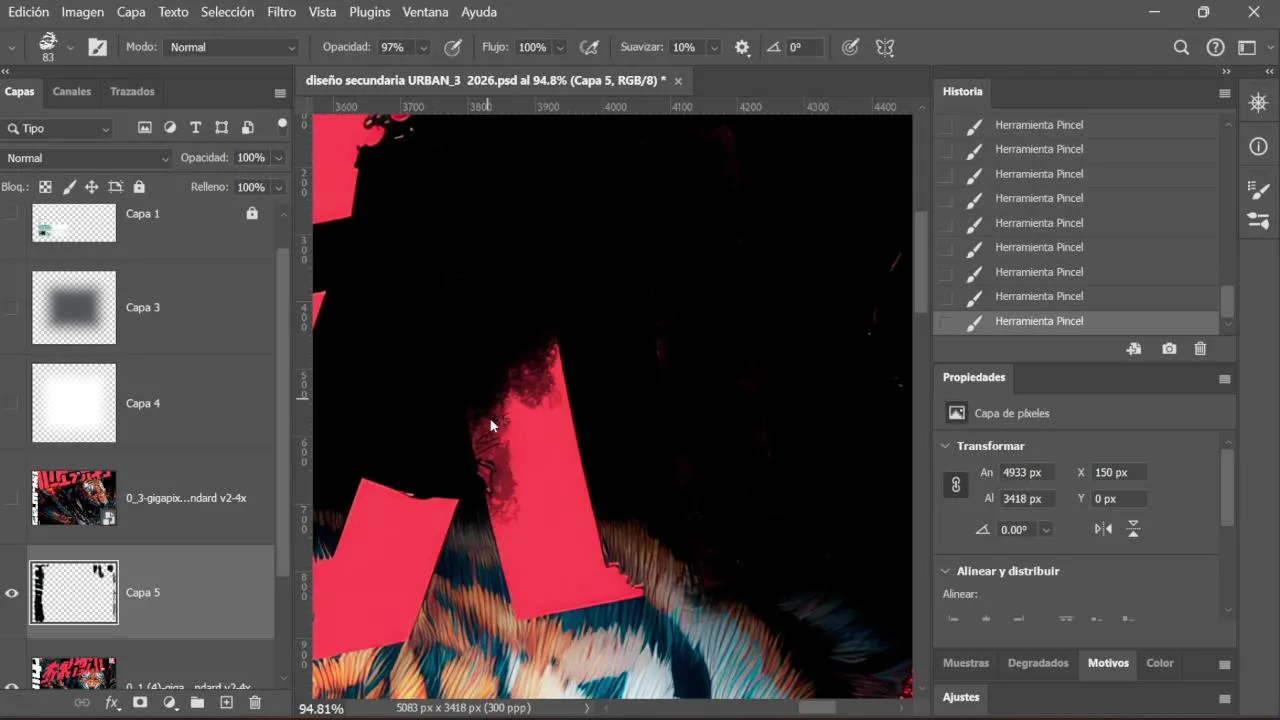This screenshot has width=1280, height=720.
Task: Open the Muestras tab
Action: (966, 663)
